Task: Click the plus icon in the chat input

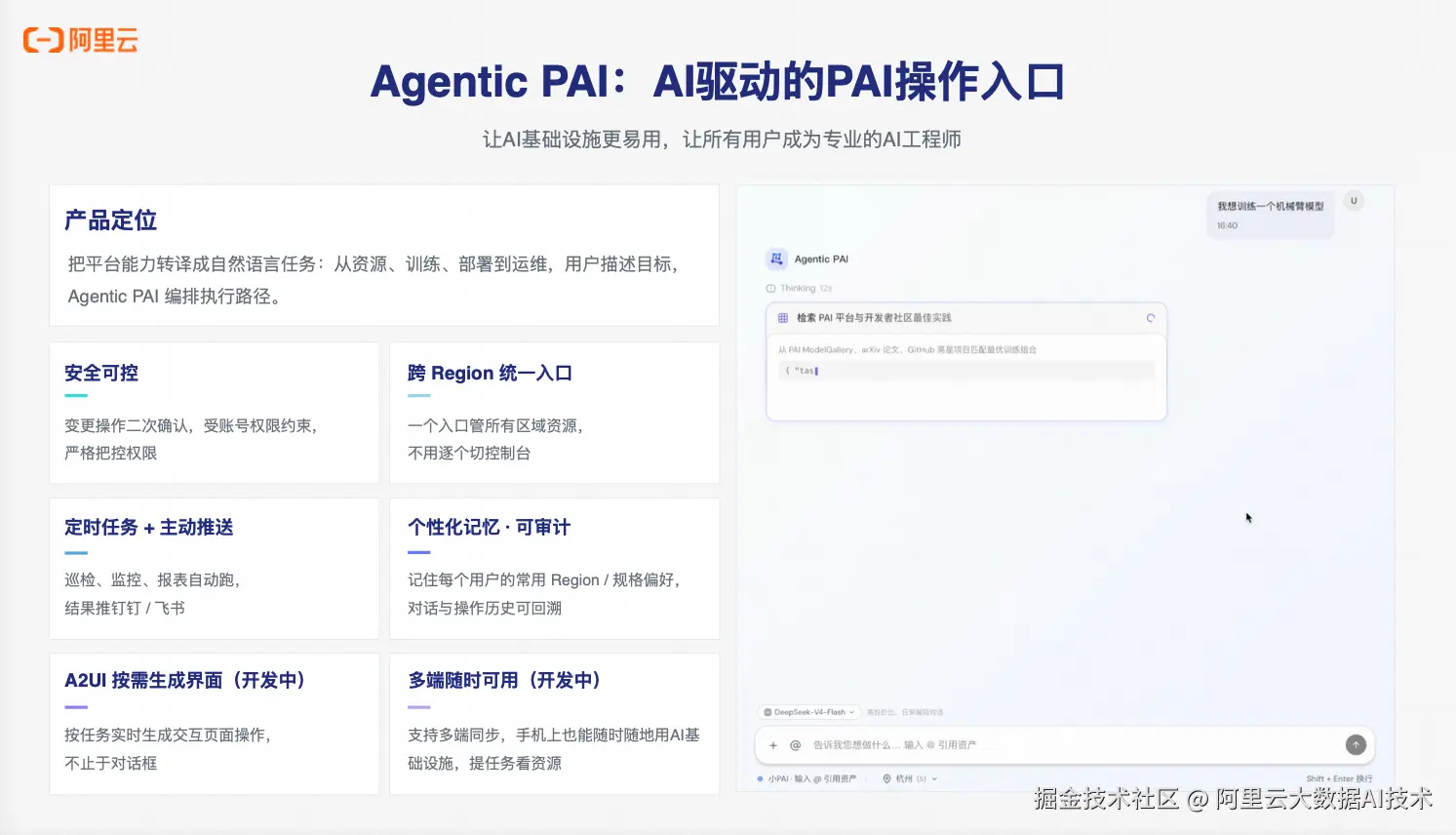Action: pos(773,745)
